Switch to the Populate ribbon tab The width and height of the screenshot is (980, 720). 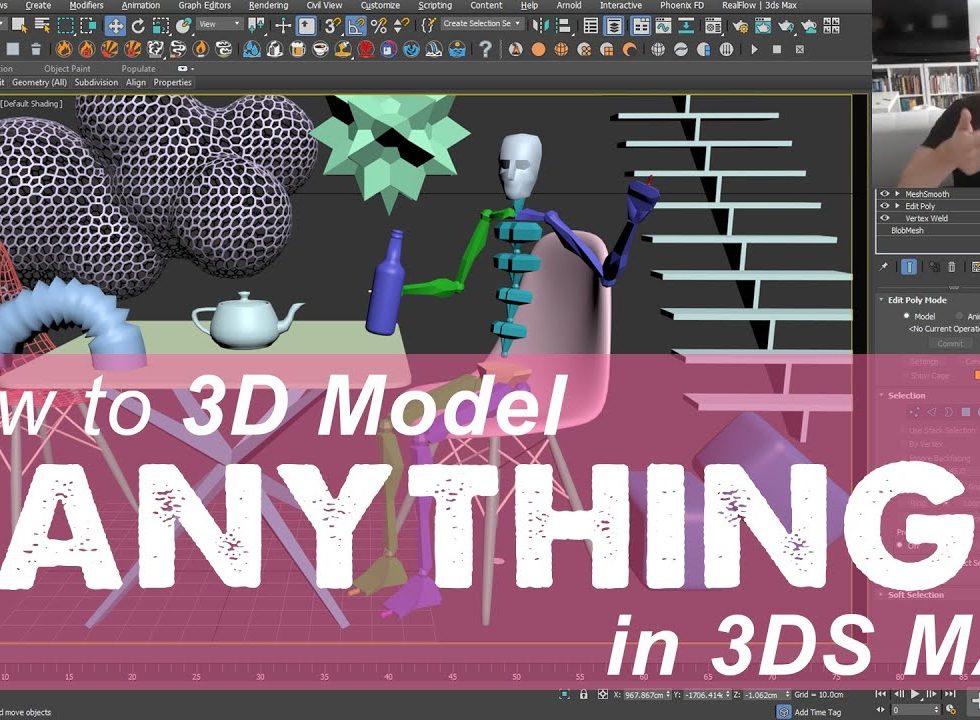[138, 69]
